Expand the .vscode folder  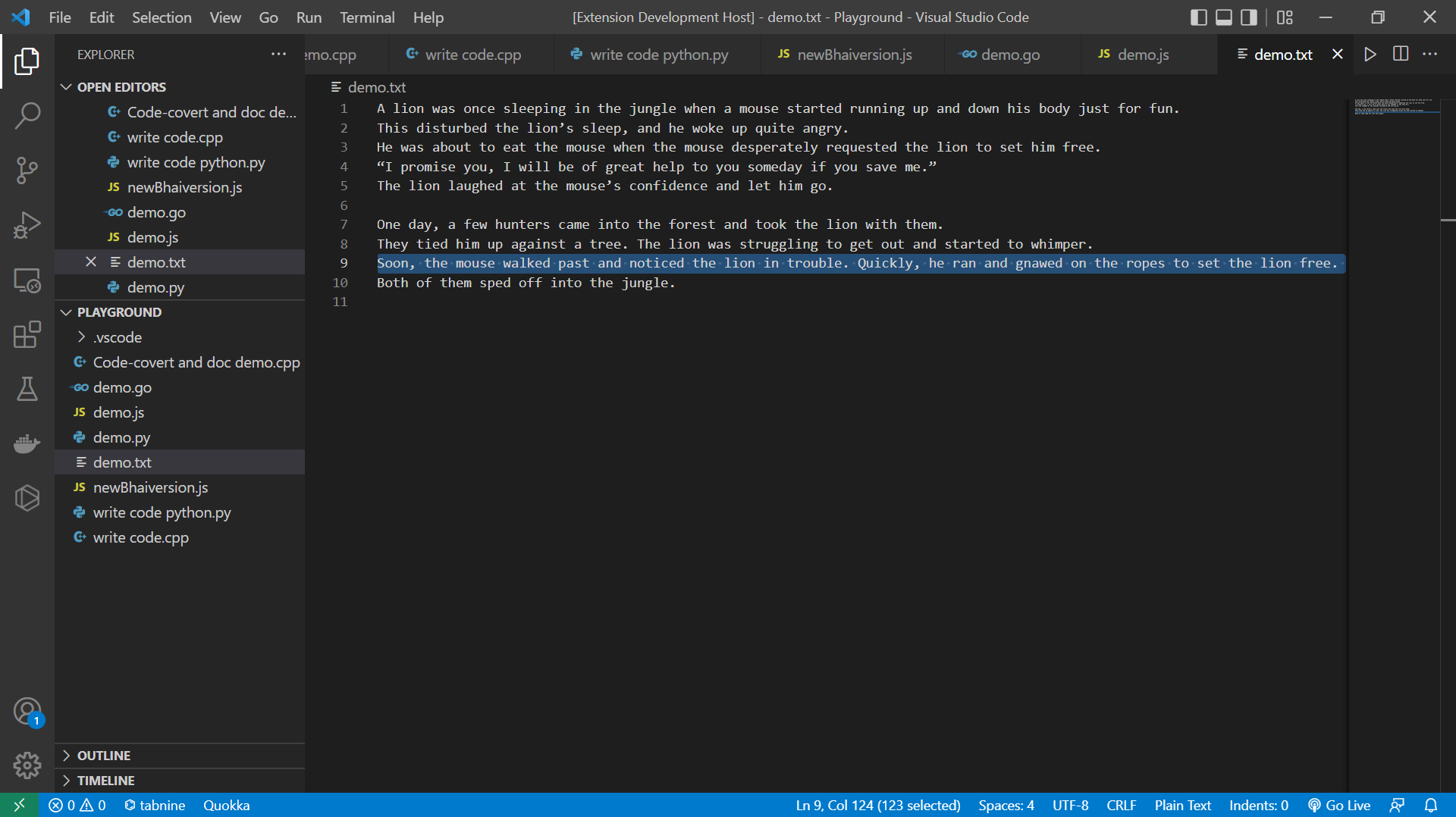180,337
